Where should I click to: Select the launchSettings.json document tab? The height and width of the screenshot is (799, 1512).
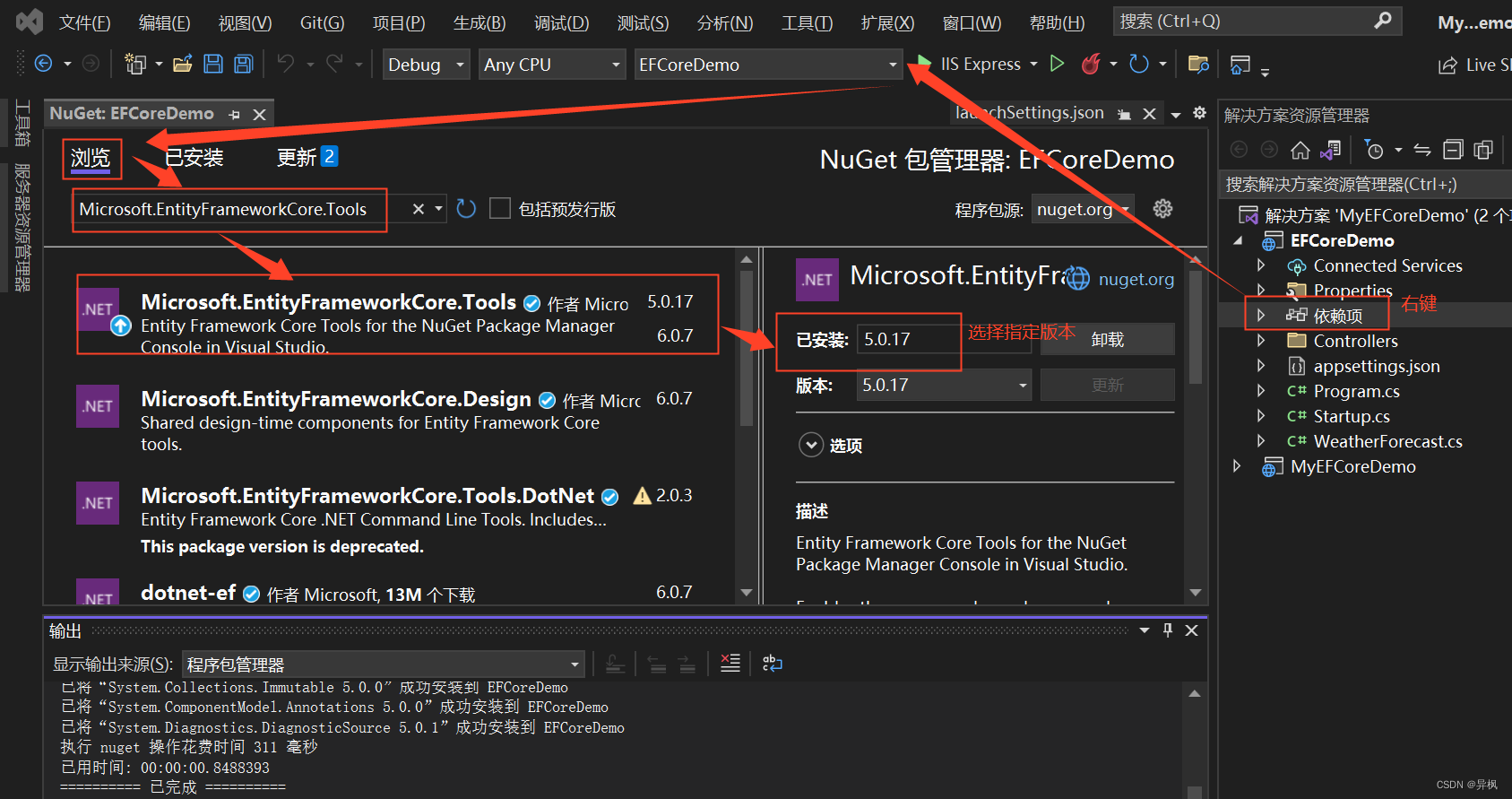click(x=1029, y=113)
